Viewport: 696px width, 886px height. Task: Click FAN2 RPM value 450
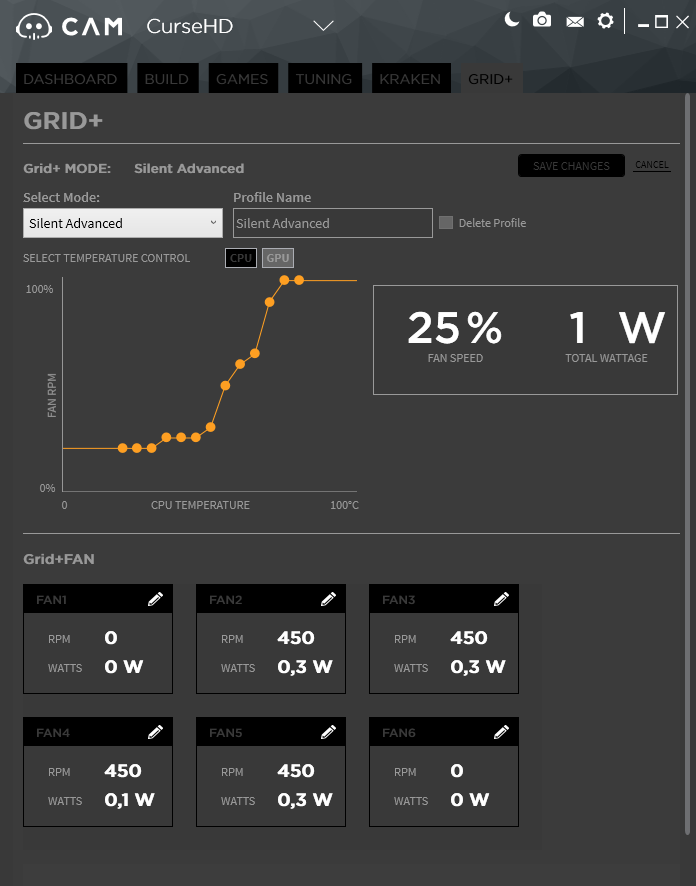coord(295,638)
